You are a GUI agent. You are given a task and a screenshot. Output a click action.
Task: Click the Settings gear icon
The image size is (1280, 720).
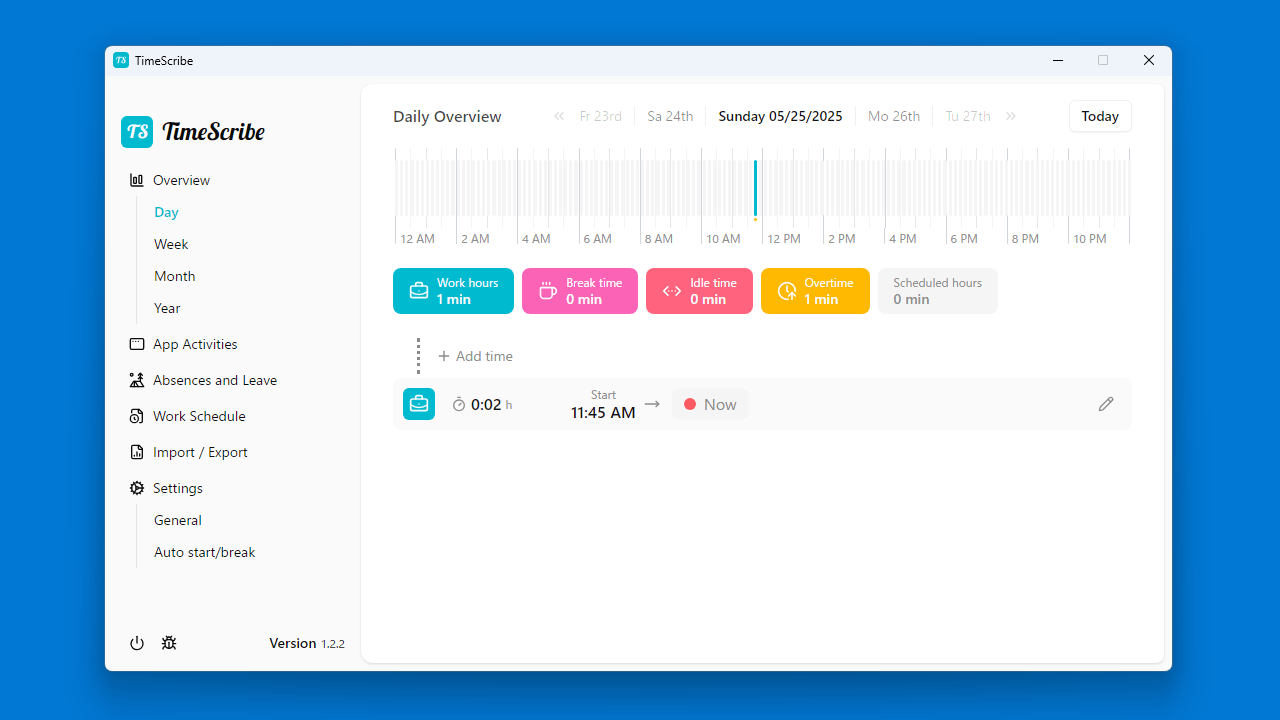coord(137,488)
